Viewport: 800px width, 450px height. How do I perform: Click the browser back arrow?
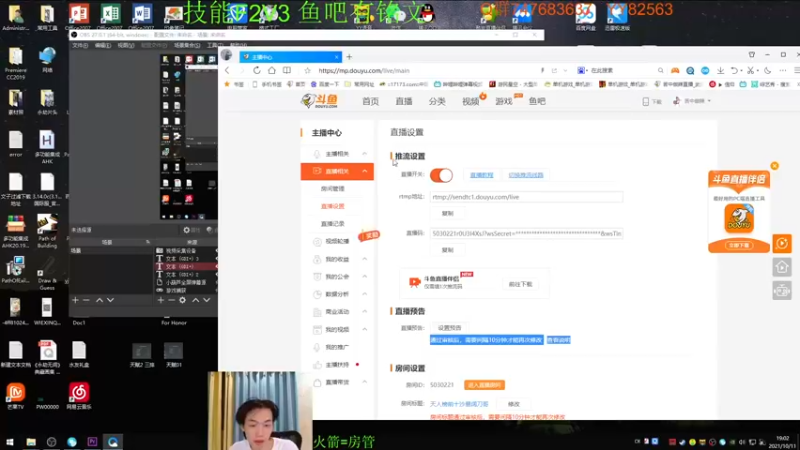click(228, 70)
